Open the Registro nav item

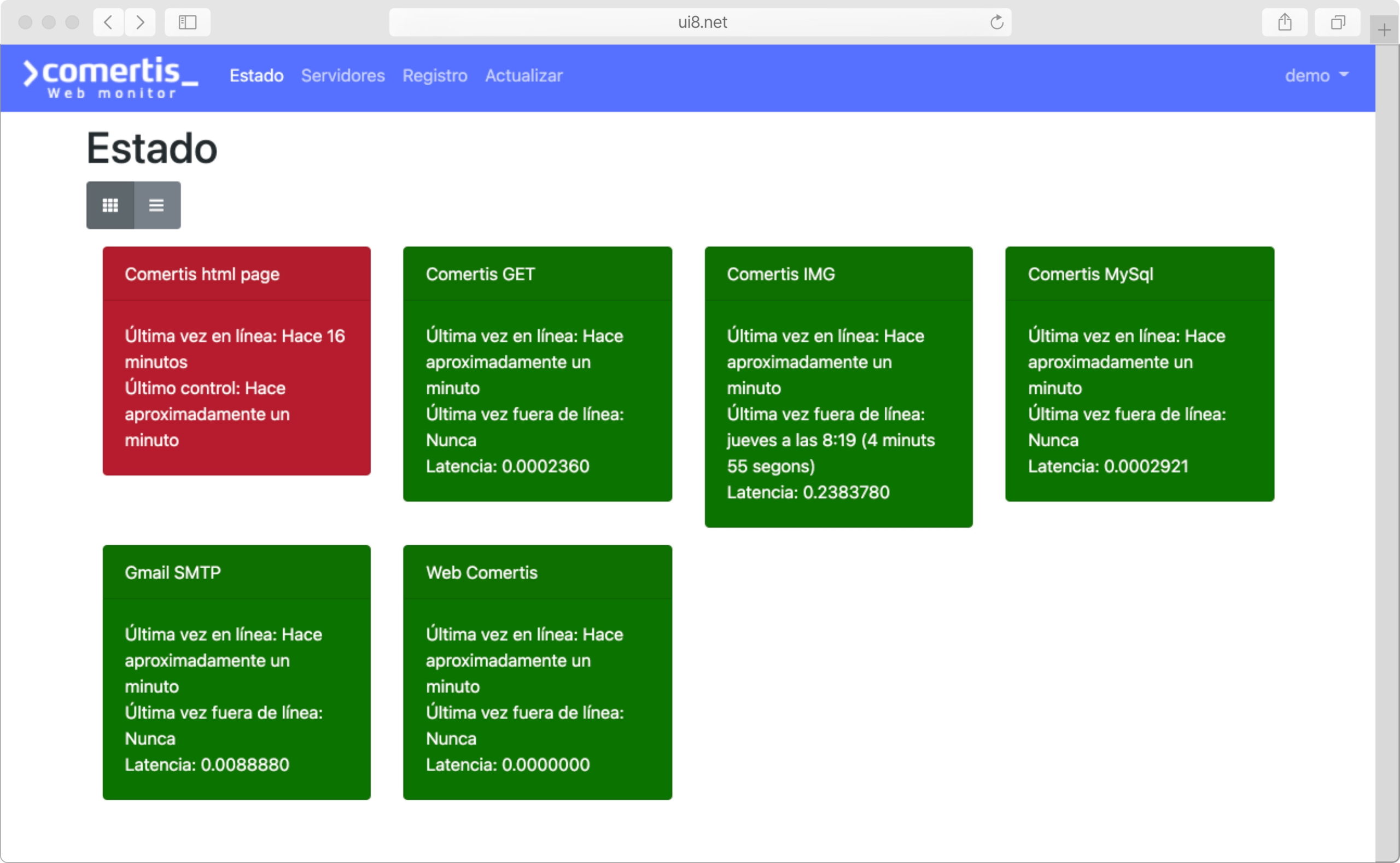435,76
